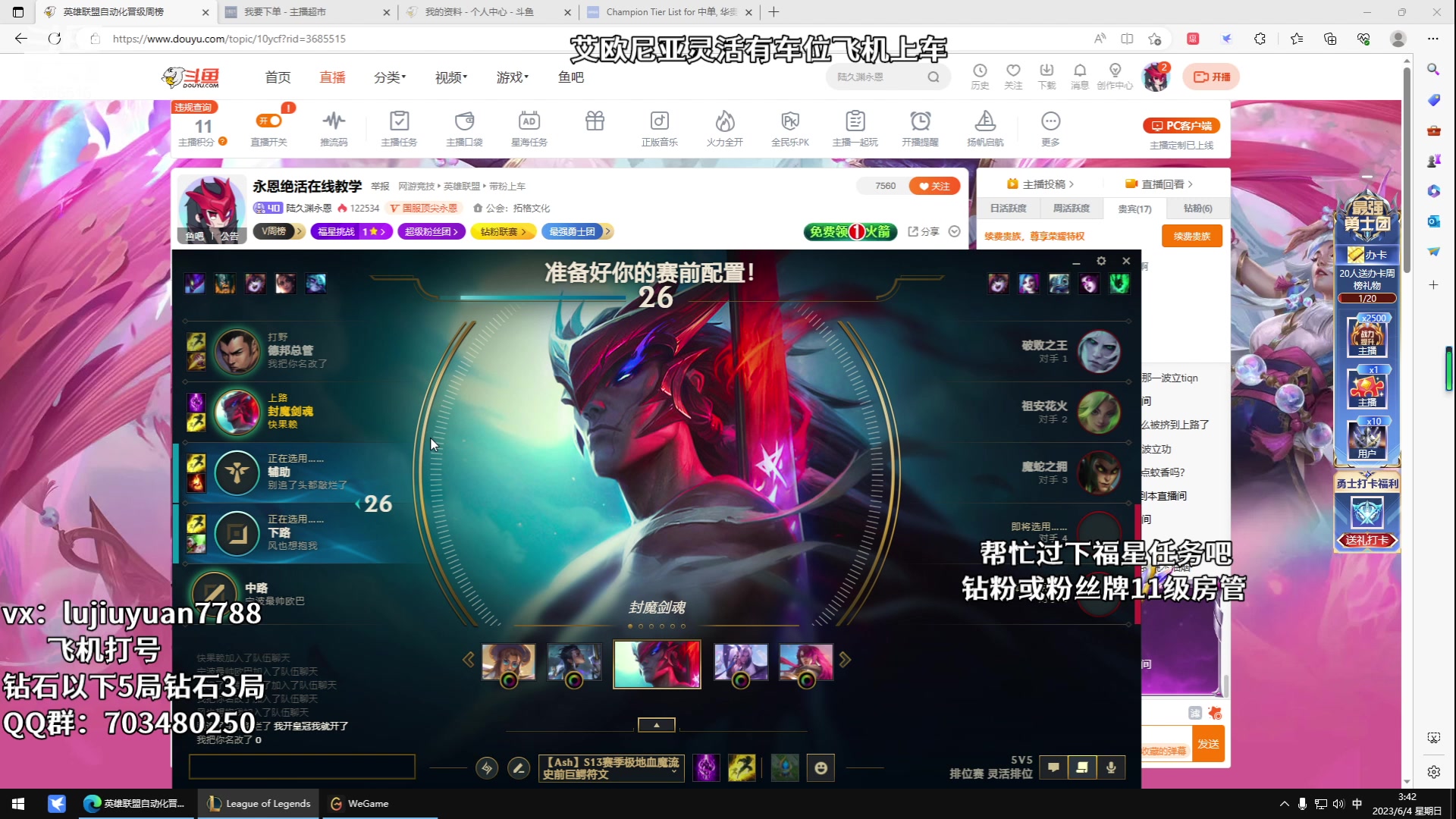Open the ward skin selector icon
1456x819 pixels.
pyautogui.click(x=785, y=768)
